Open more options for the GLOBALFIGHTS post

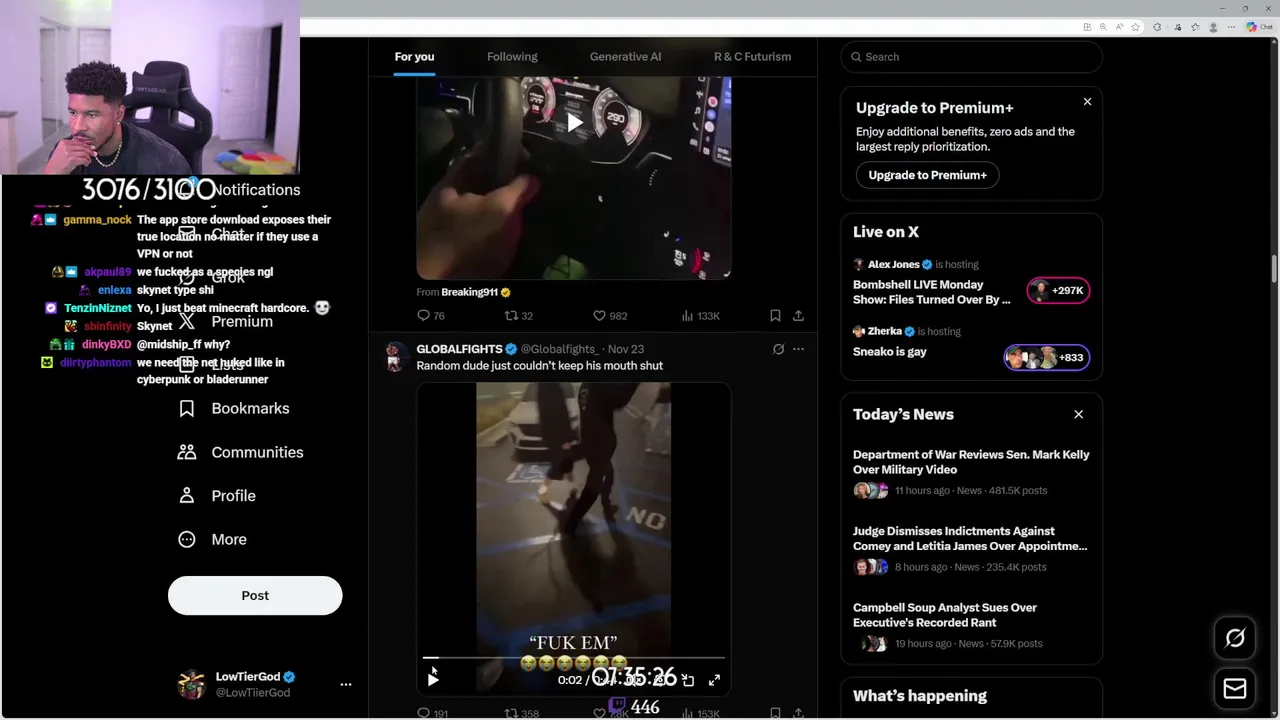pos(798,349)
